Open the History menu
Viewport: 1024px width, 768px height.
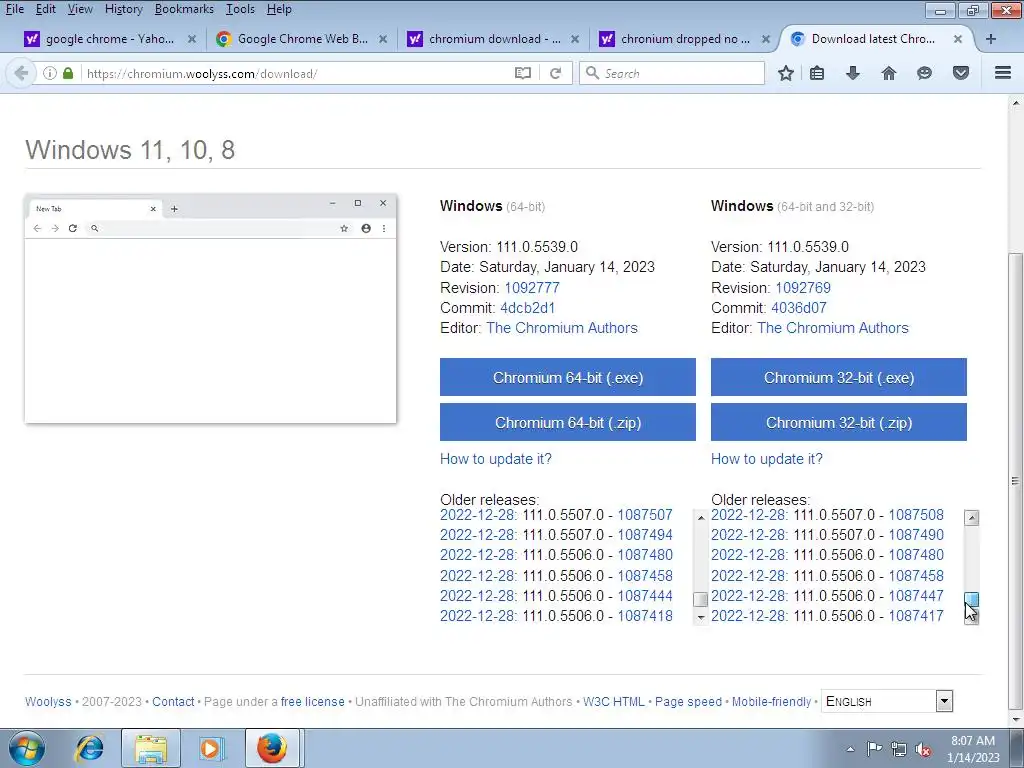click(123, 9)
